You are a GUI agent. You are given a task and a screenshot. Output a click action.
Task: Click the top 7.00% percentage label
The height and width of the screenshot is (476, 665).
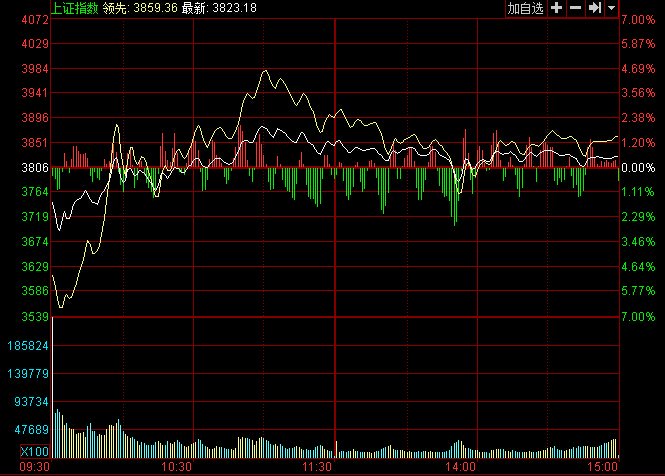[637, 20]
